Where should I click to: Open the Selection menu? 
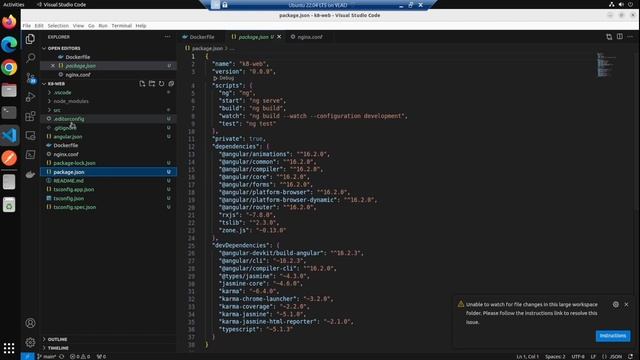[x=58, y=26]
